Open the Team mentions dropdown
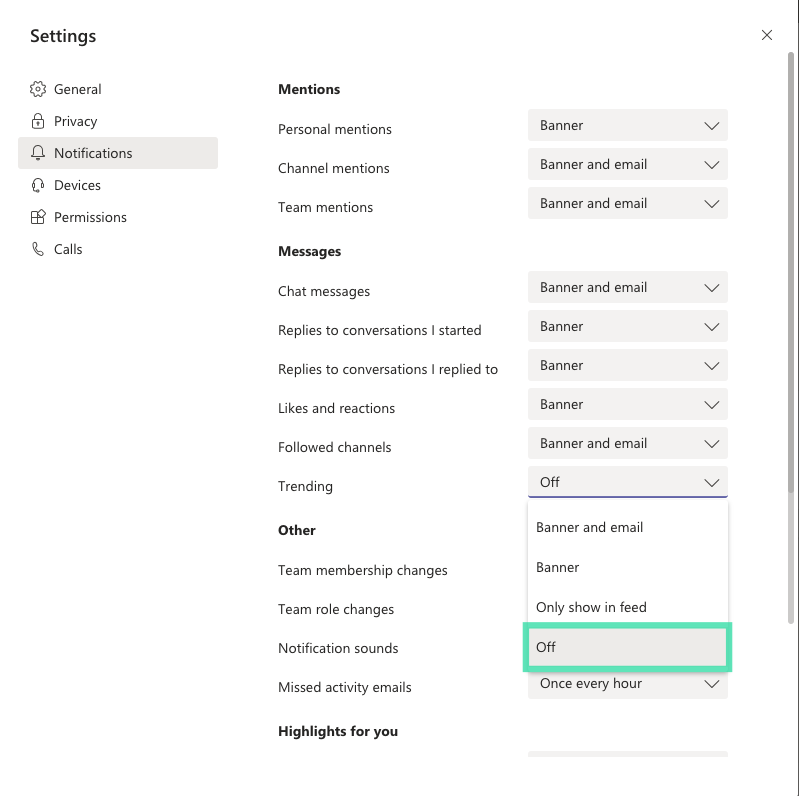 [x=627, y=204]
